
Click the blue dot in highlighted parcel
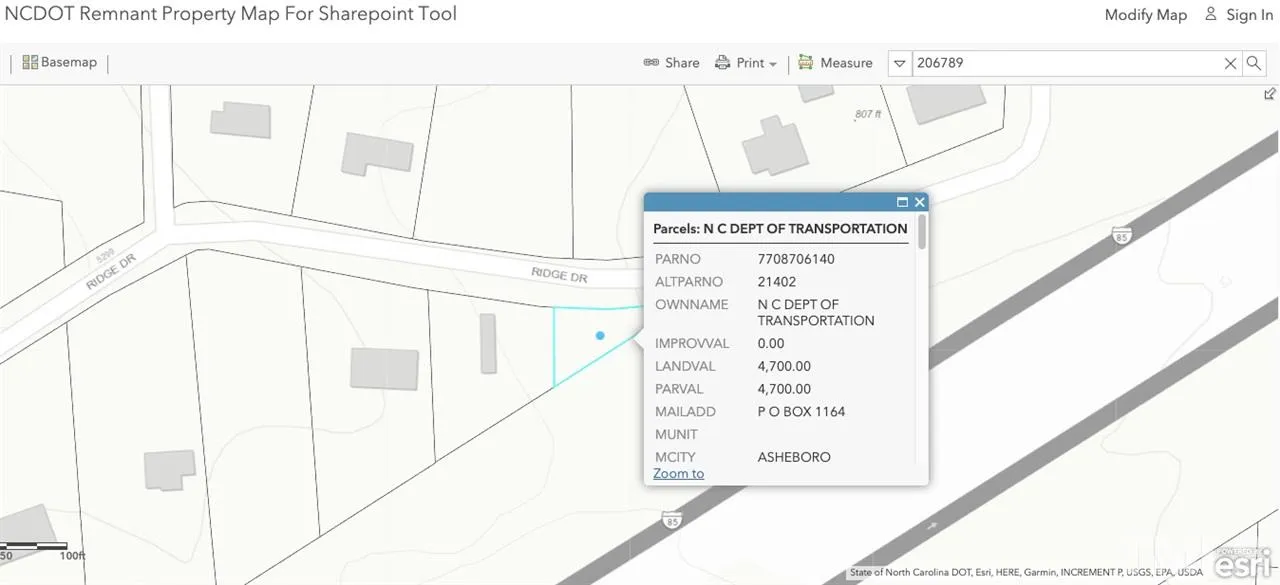600,336
